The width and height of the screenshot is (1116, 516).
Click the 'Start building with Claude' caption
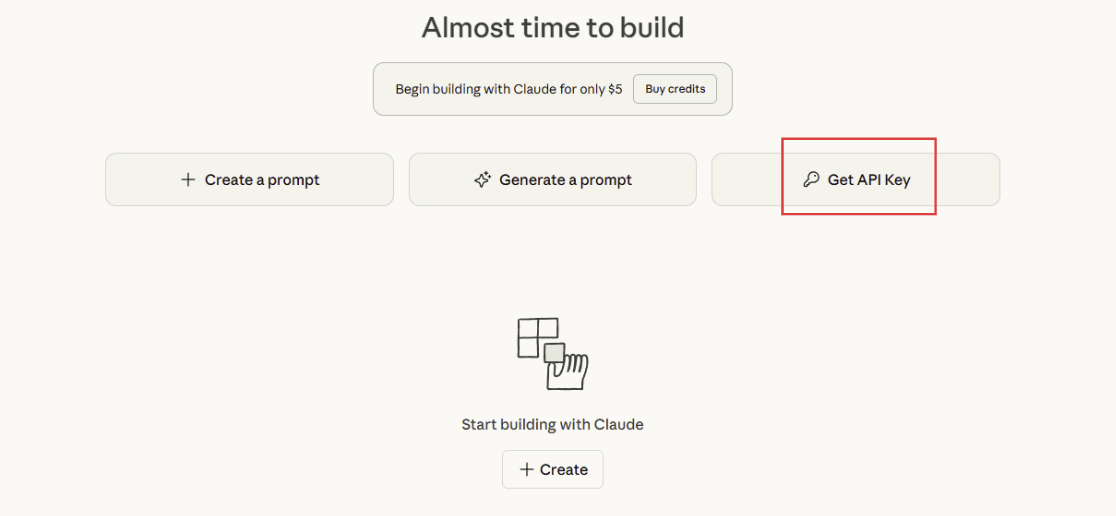tap(552, 424)
